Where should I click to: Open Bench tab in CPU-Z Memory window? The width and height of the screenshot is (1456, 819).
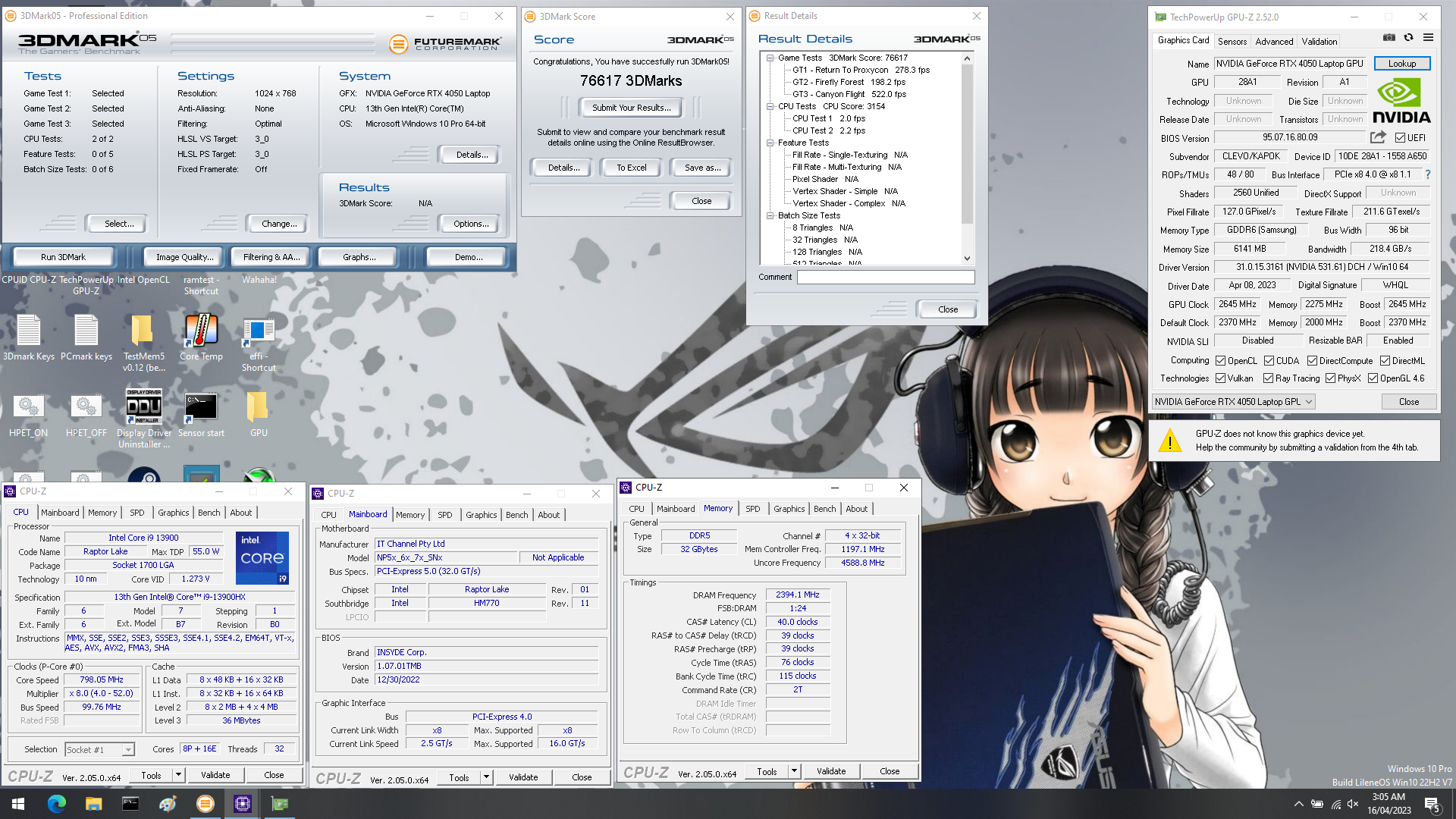tap(824, 509)
